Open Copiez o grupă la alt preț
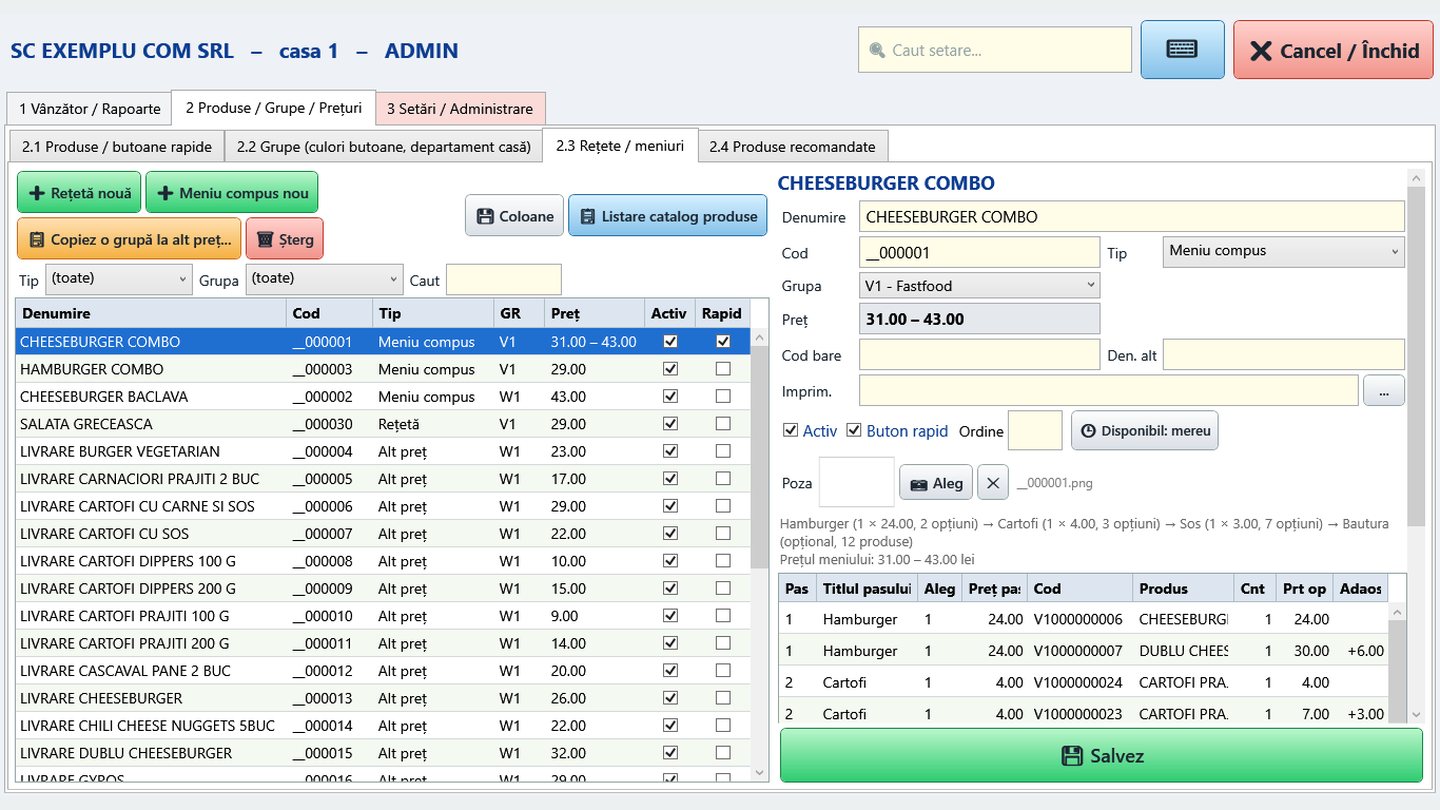Viewport: 1440px width, 810px height. tap(129, 239)
